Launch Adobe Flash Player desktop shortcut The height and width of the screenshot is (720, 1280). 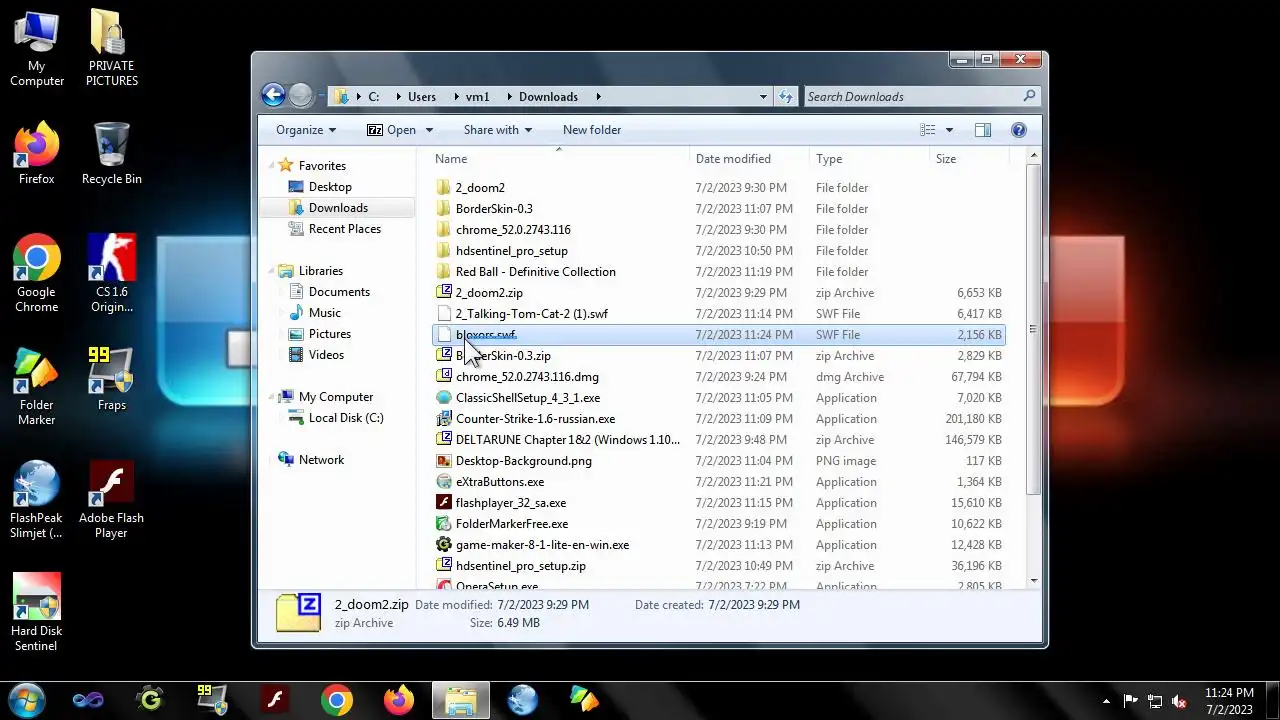(111, 499)
